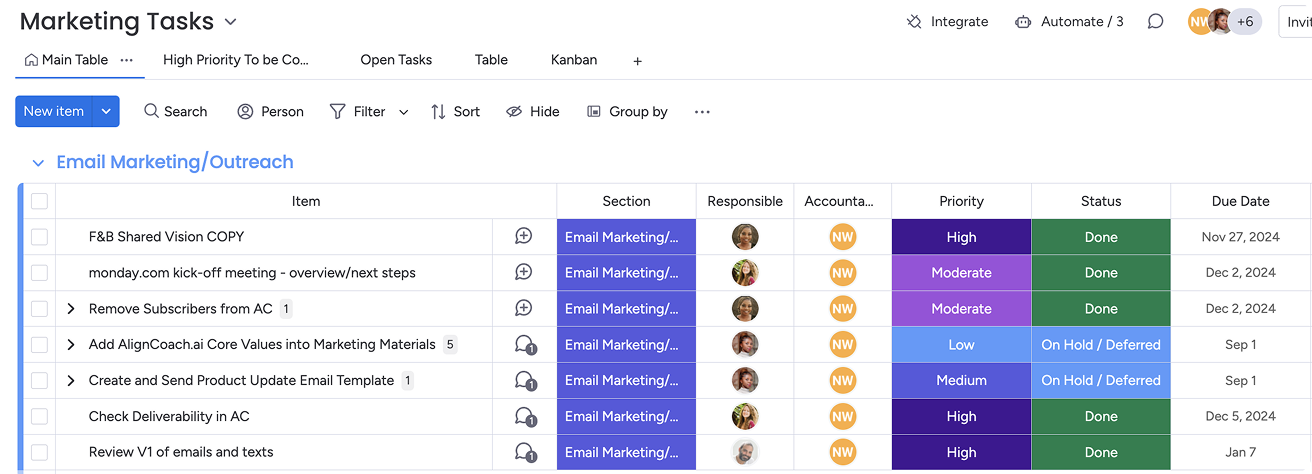Viewport: 1312px width, 474px height.
Task: Select the F&B Shared Vision COPY checkbox
Action: (39, 237)
